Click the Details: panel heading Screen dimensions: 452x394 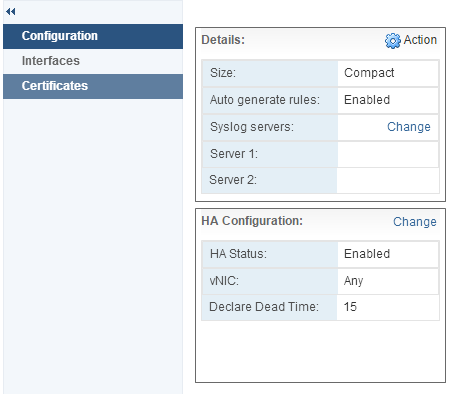point(223,40)
